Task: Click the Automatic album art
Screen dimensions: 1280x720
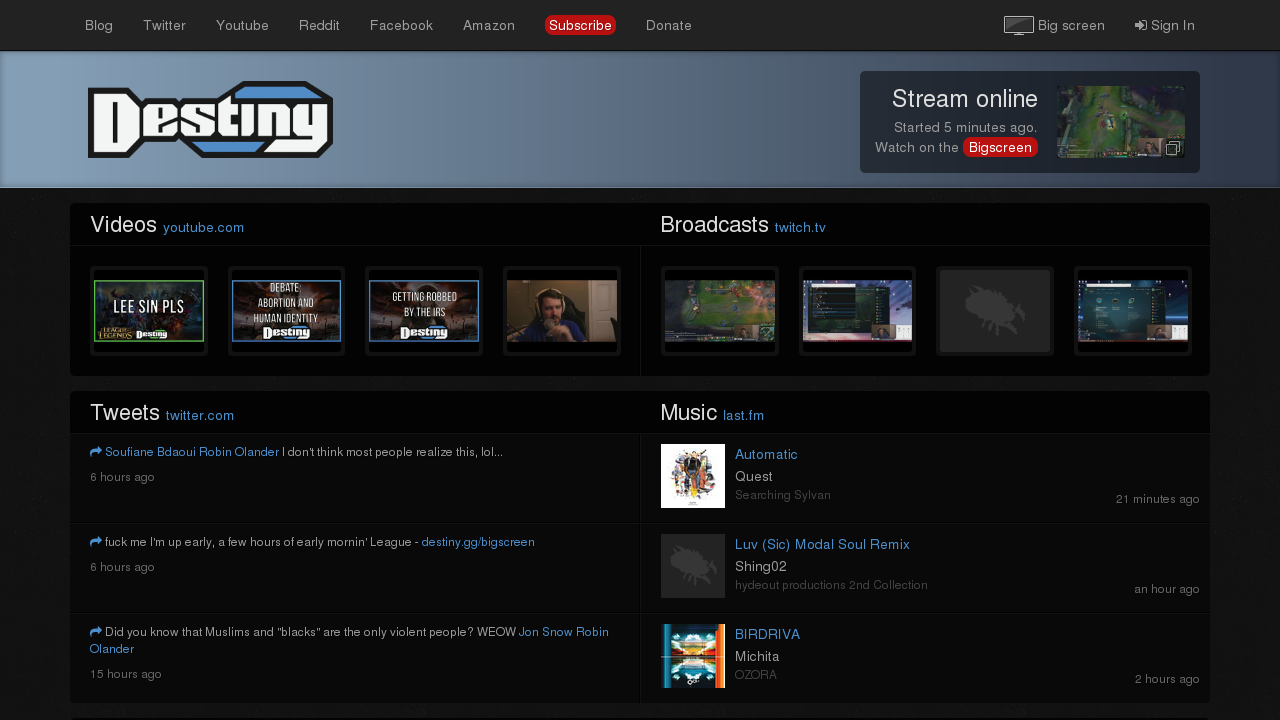Action: point(693,476)
